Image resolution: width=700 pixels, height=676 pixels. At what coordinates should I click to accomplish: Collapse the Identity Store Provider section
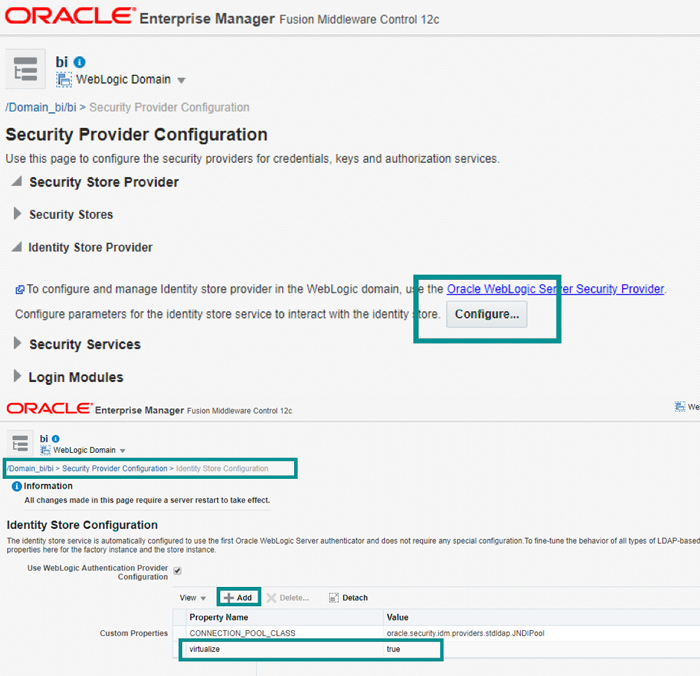[x=17, y=246]
